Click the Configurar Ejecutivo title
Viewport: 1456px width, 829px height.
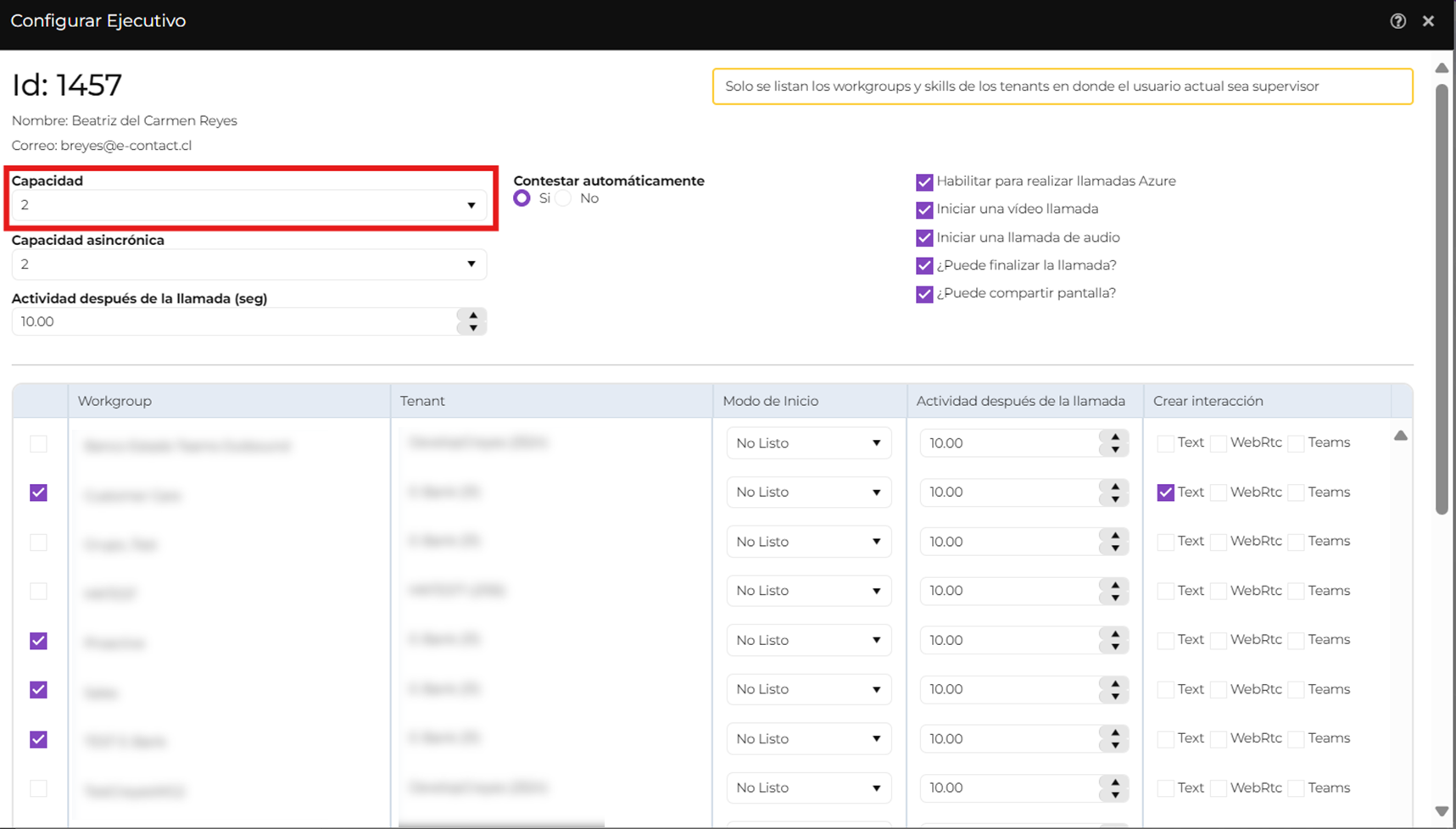(98, 21)
